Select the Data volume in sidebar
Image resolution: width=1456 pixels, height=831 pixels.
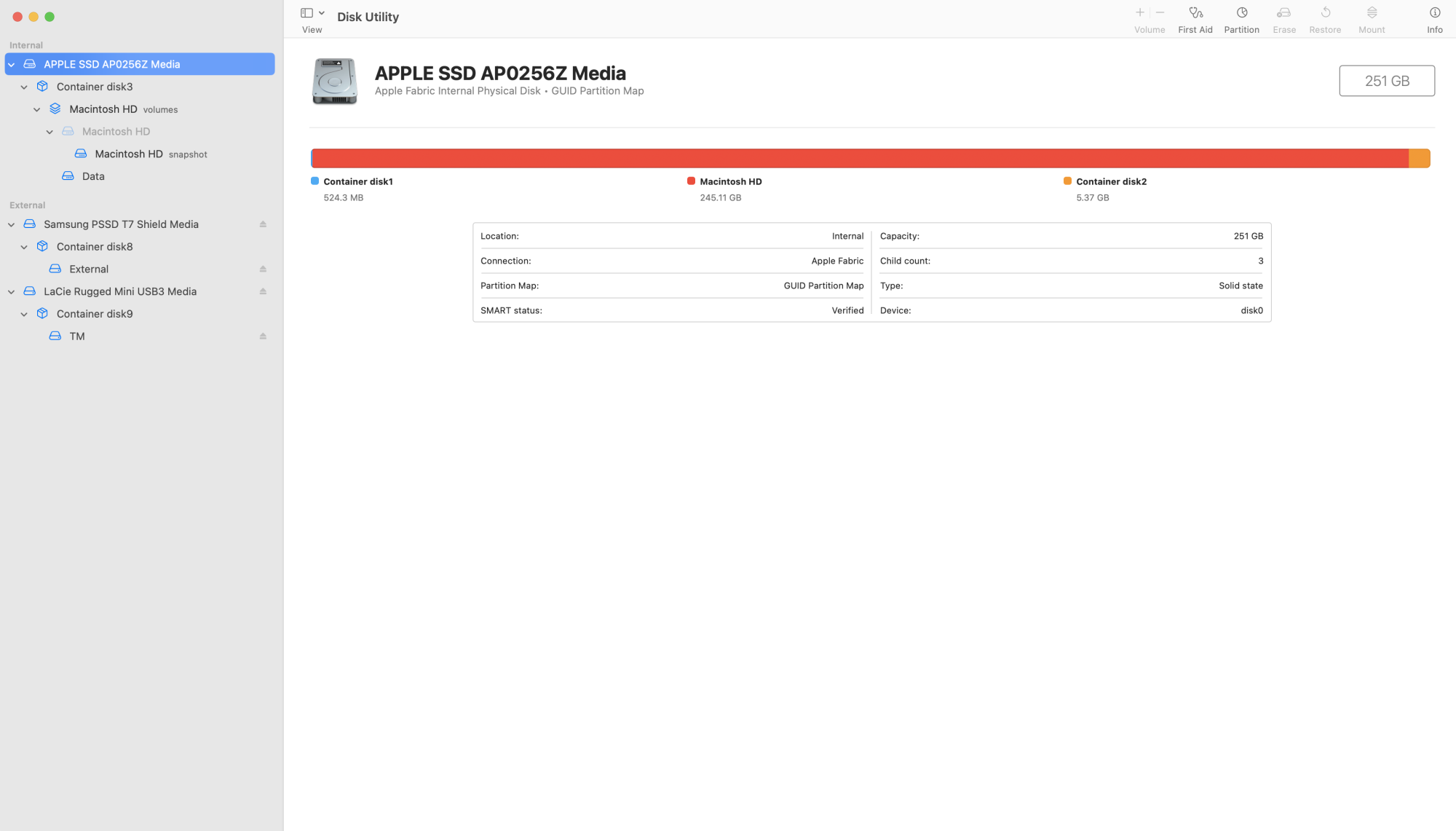click(x=93, y=176)
